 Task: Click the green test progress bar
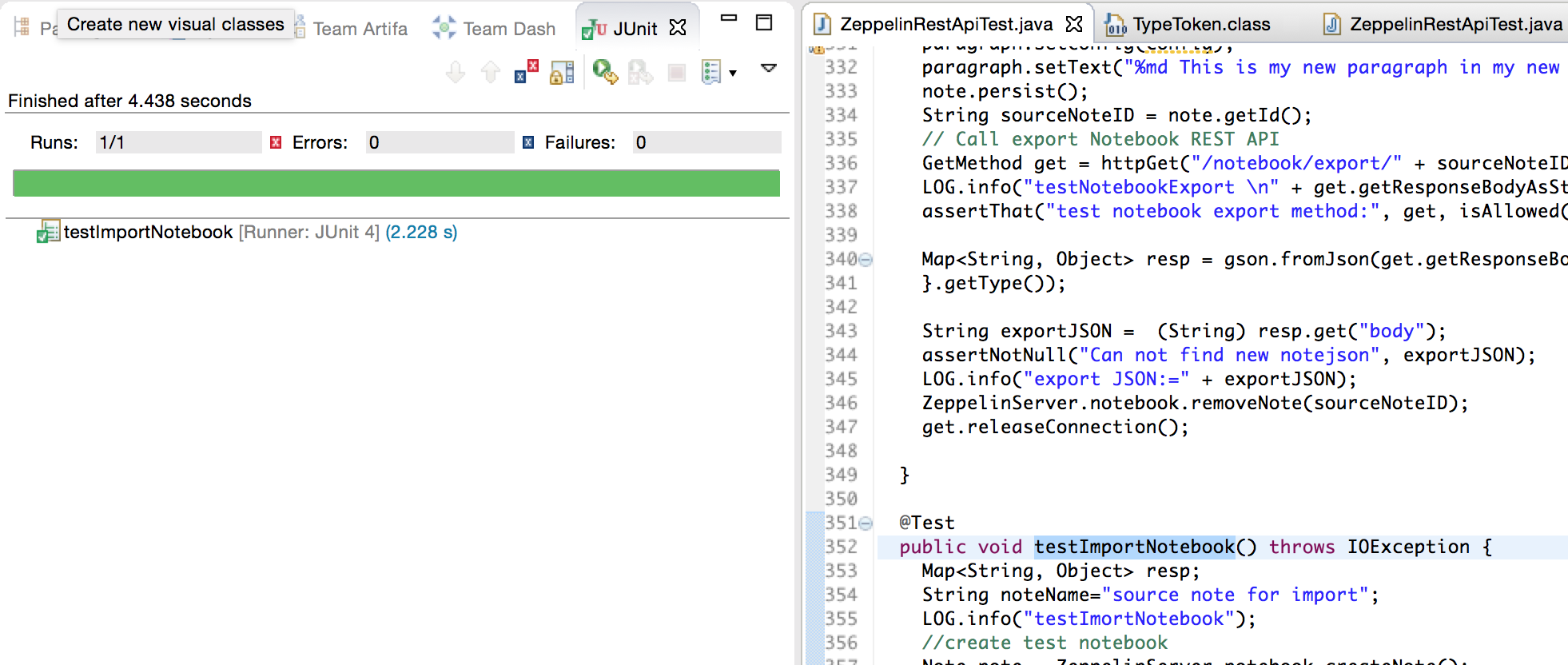[396, 183]
